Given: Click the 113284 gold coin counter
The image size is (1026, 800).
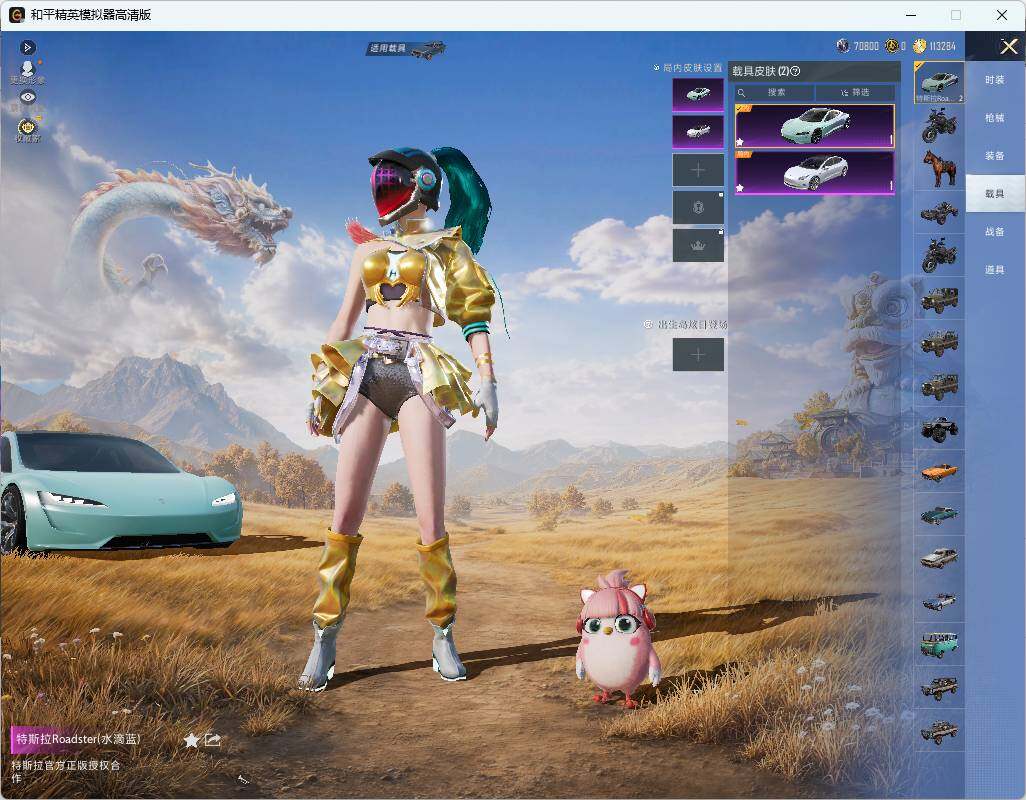Looking at the screenshot, I should coord(934,46).
